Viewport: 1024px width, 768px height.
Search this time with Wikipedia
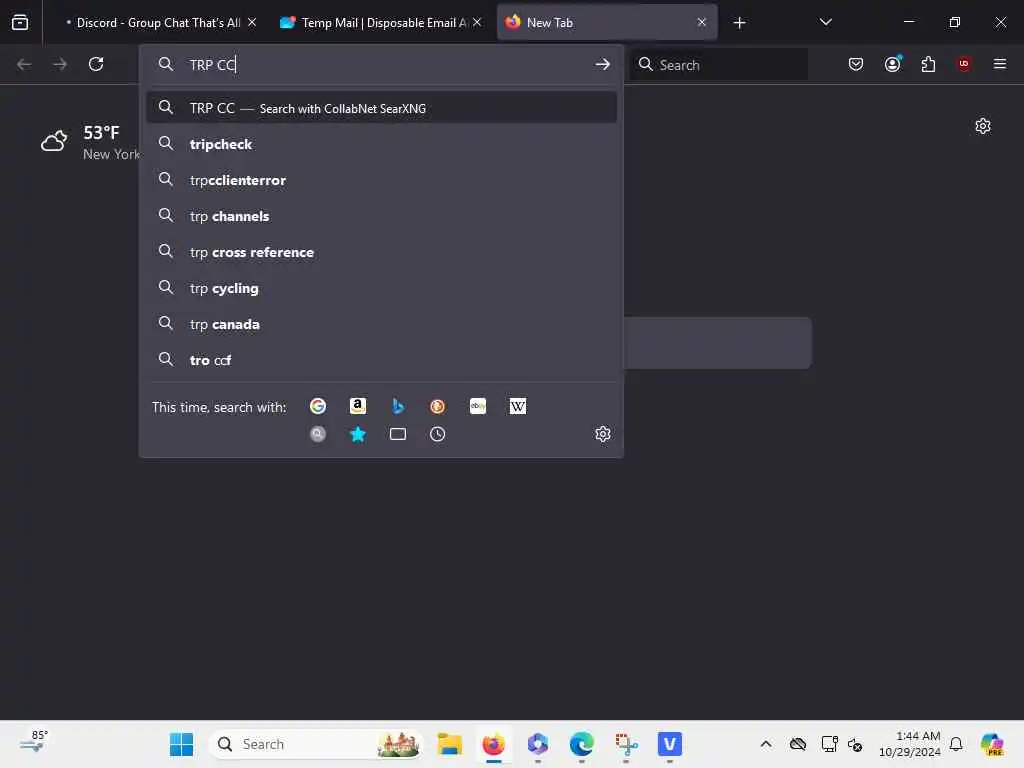(518, 406)
